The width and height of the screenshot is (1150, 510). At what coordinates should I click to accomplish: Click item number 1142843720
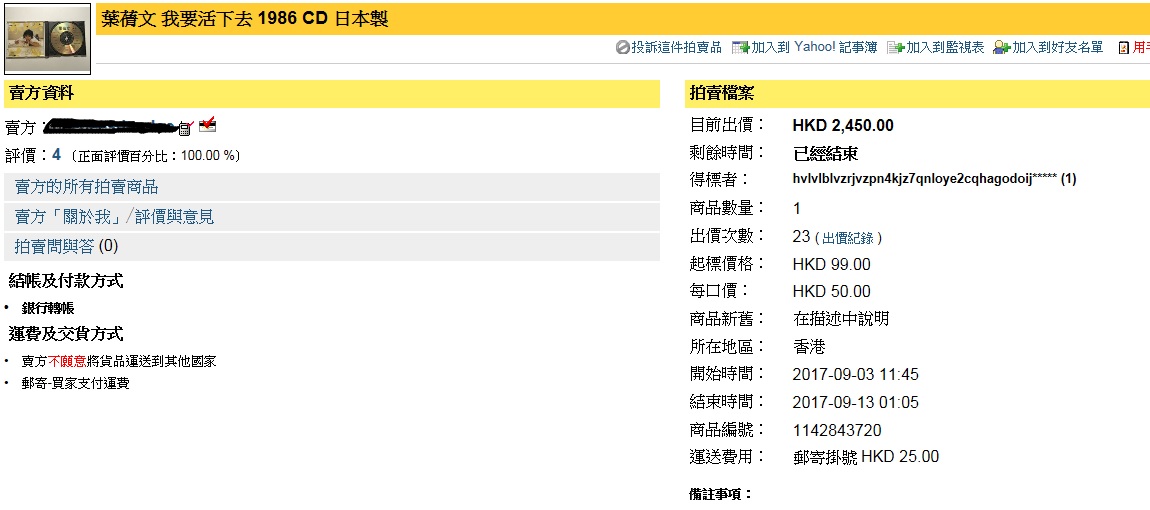pos(837,430)
